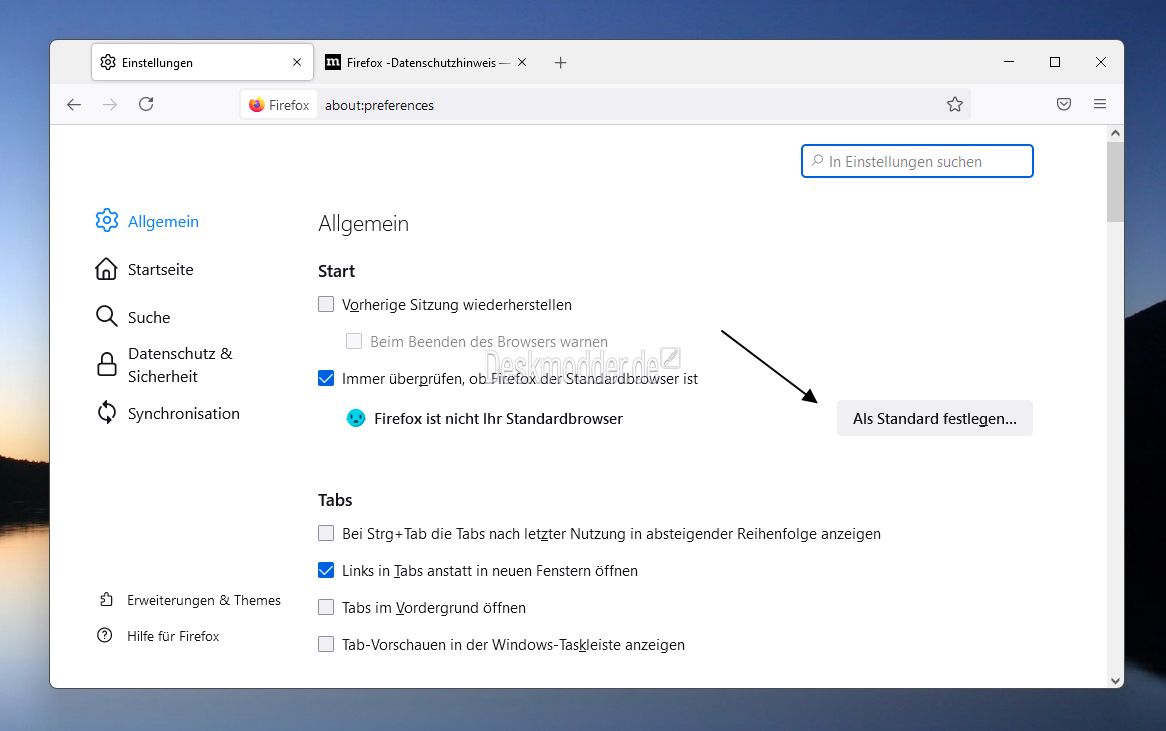The width and height of the screenshot is (1166, 731).
Task: Enable Tabs im Vordergrund öffnen
Action: (x=326, y=607)
